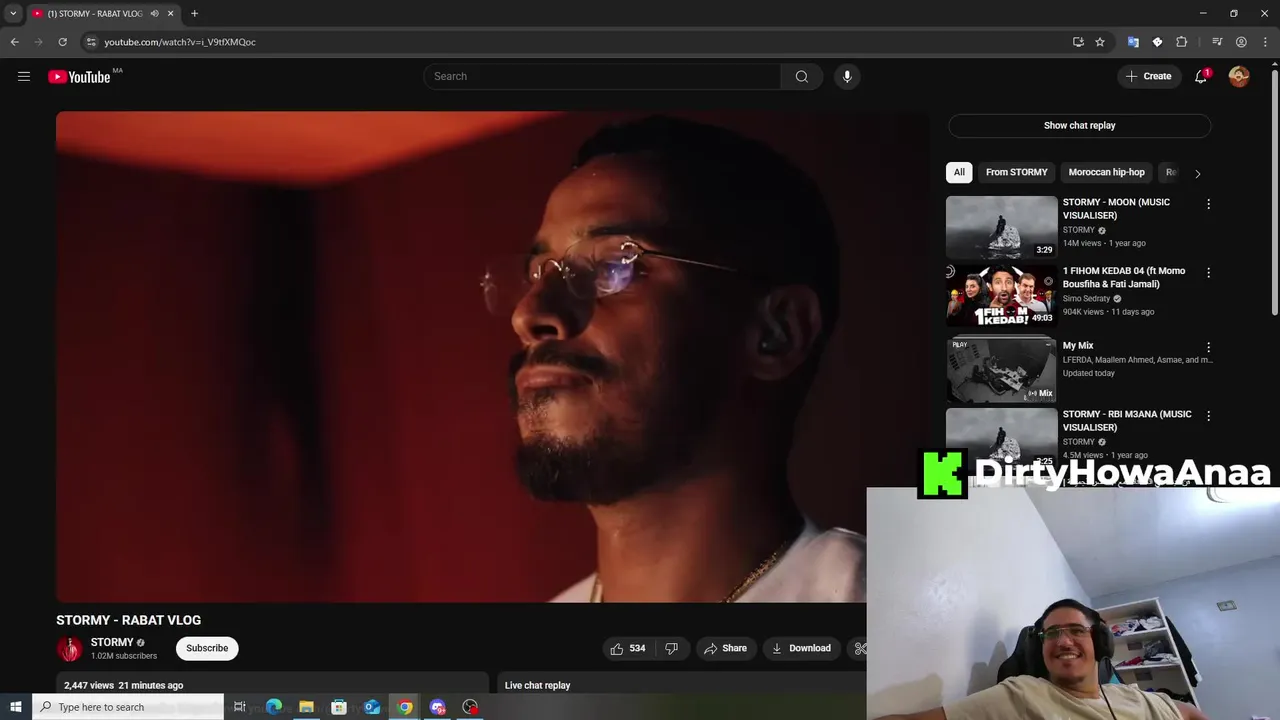Open the notifications bell
This screenshot has height=720, width=1280.
click(1201, 76)
